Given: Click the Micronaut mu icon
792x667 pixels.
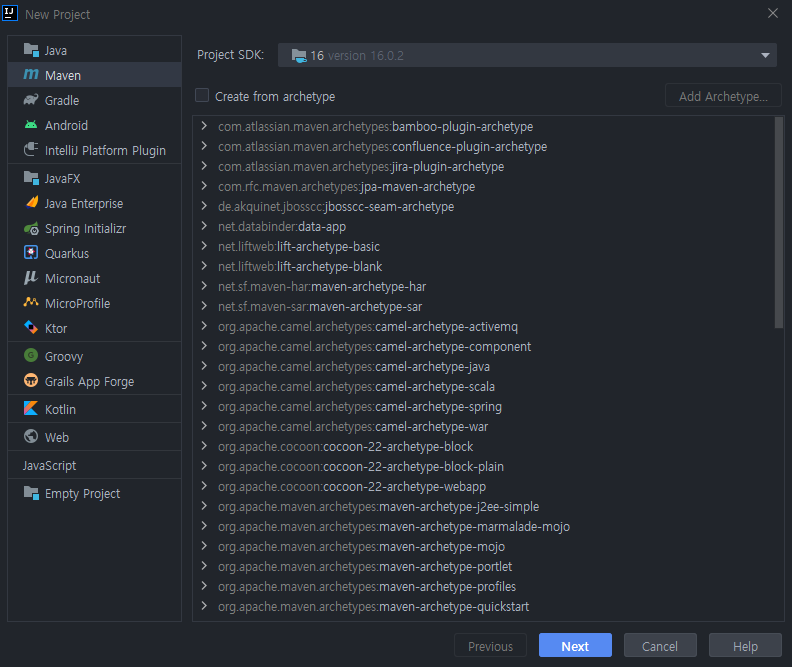Looking at the screenshot, I should coord(31,278).
